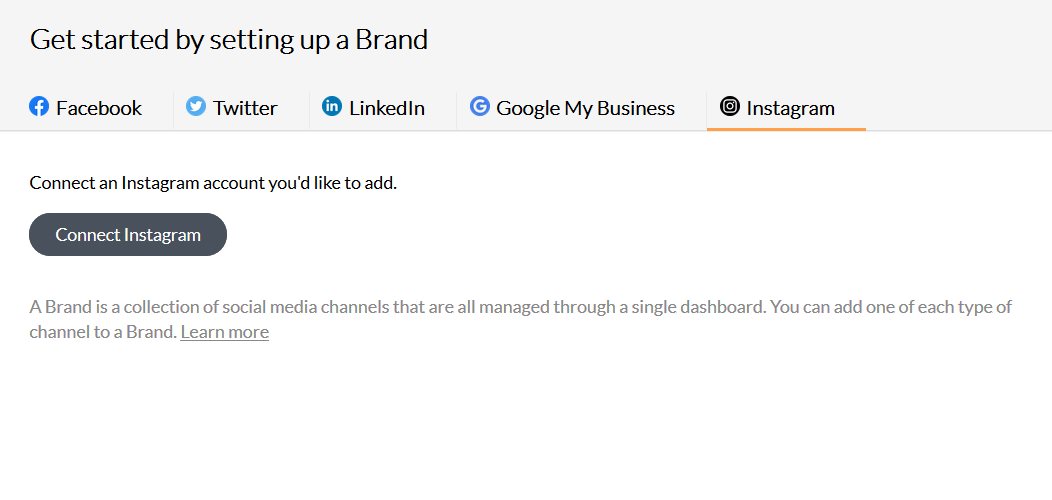1052x500 pixels.
Task: Click the 'Get started by setting up a Brand' heading
Action: (x=229, y=40)
